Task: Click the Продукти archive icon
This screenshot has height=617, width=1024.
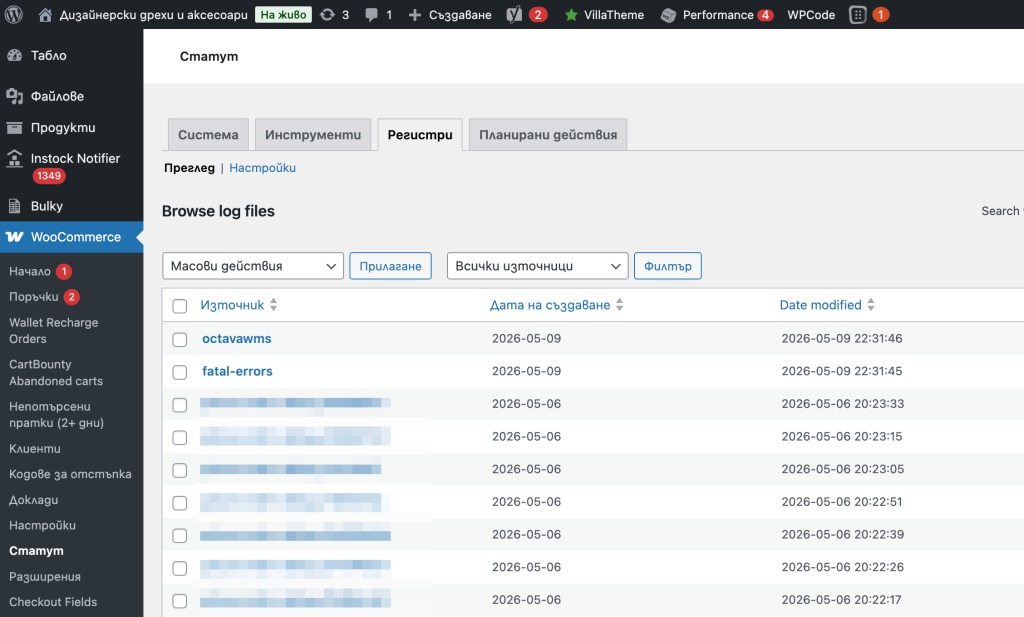Action: coord(14,128)
